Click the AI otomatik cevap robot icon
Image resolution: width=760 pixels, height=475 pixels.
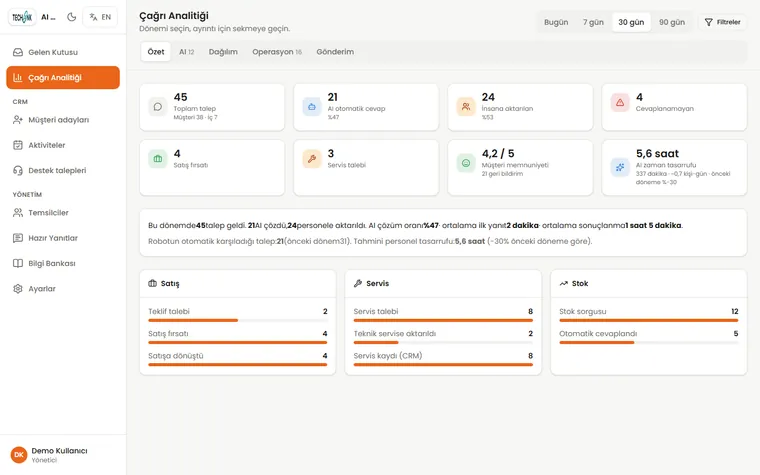312,107
